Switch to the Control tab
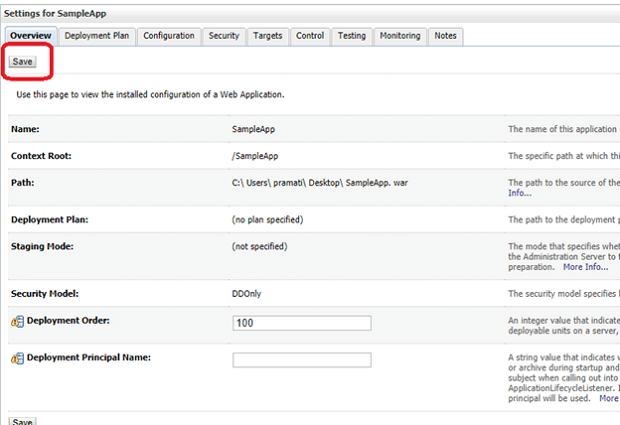This screenshot has width=620, height=425. tap(310, 36)
